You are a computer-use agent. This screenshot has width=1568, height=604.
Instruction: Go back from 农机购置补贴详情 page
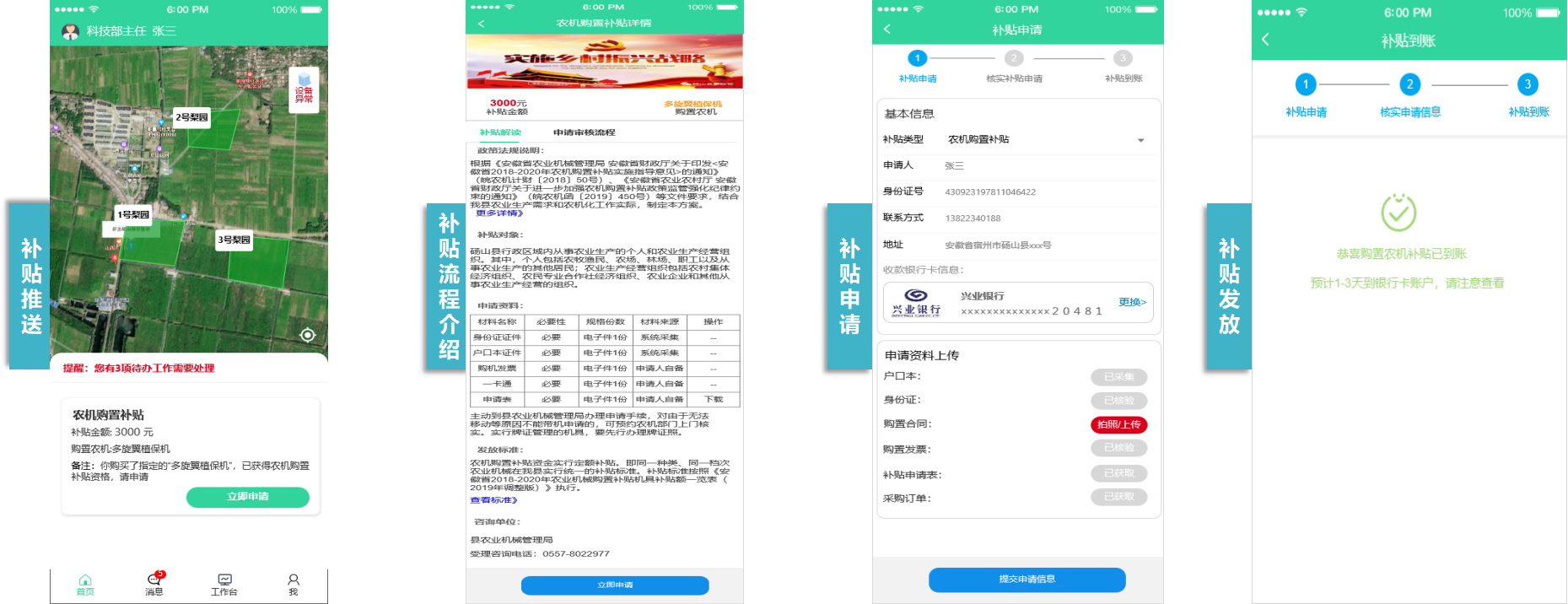pyautogui.click(x=482, y=24)
